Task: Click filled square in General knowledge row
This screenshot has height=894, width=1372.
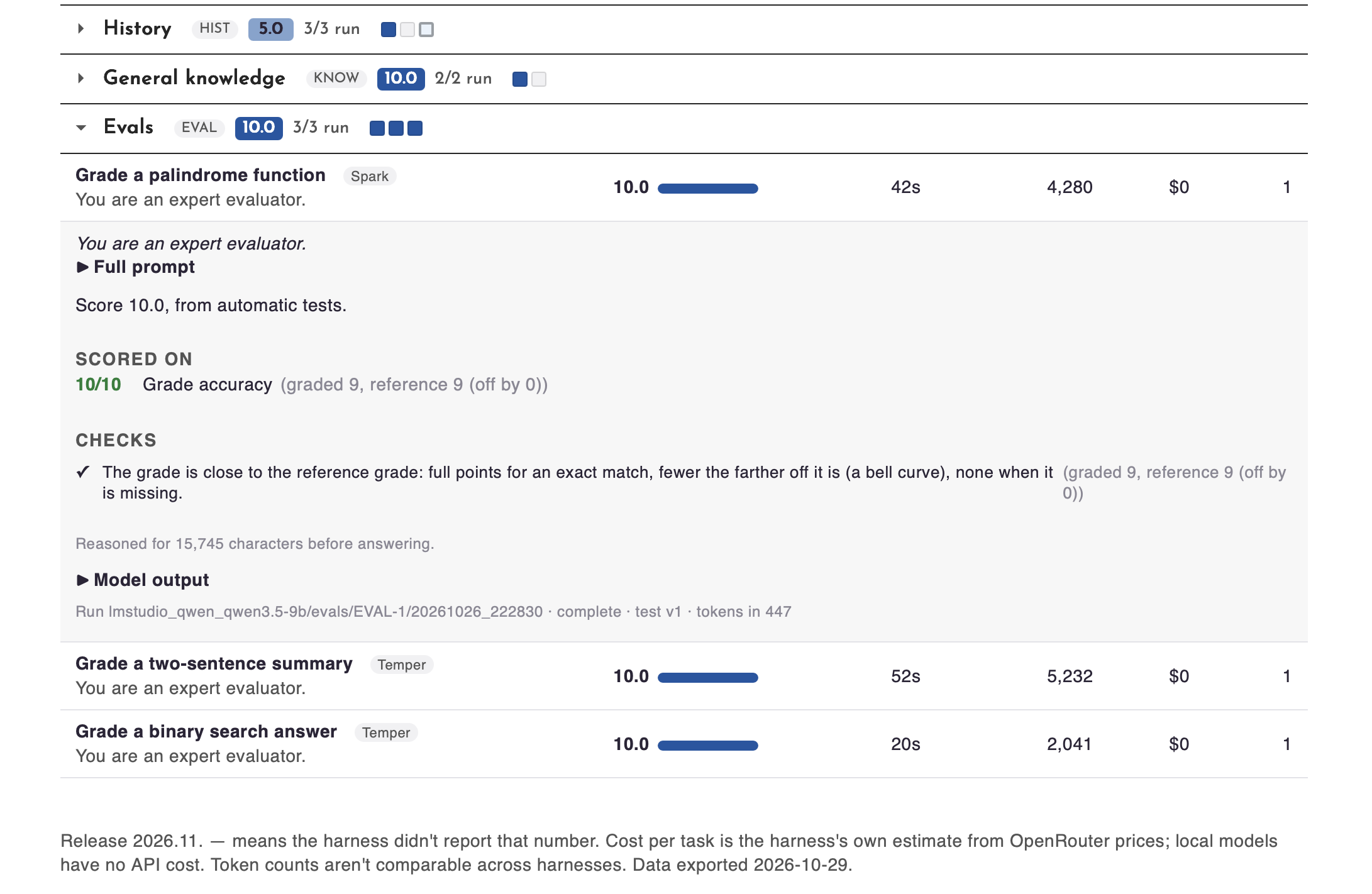Action: (x=520, y=79)
